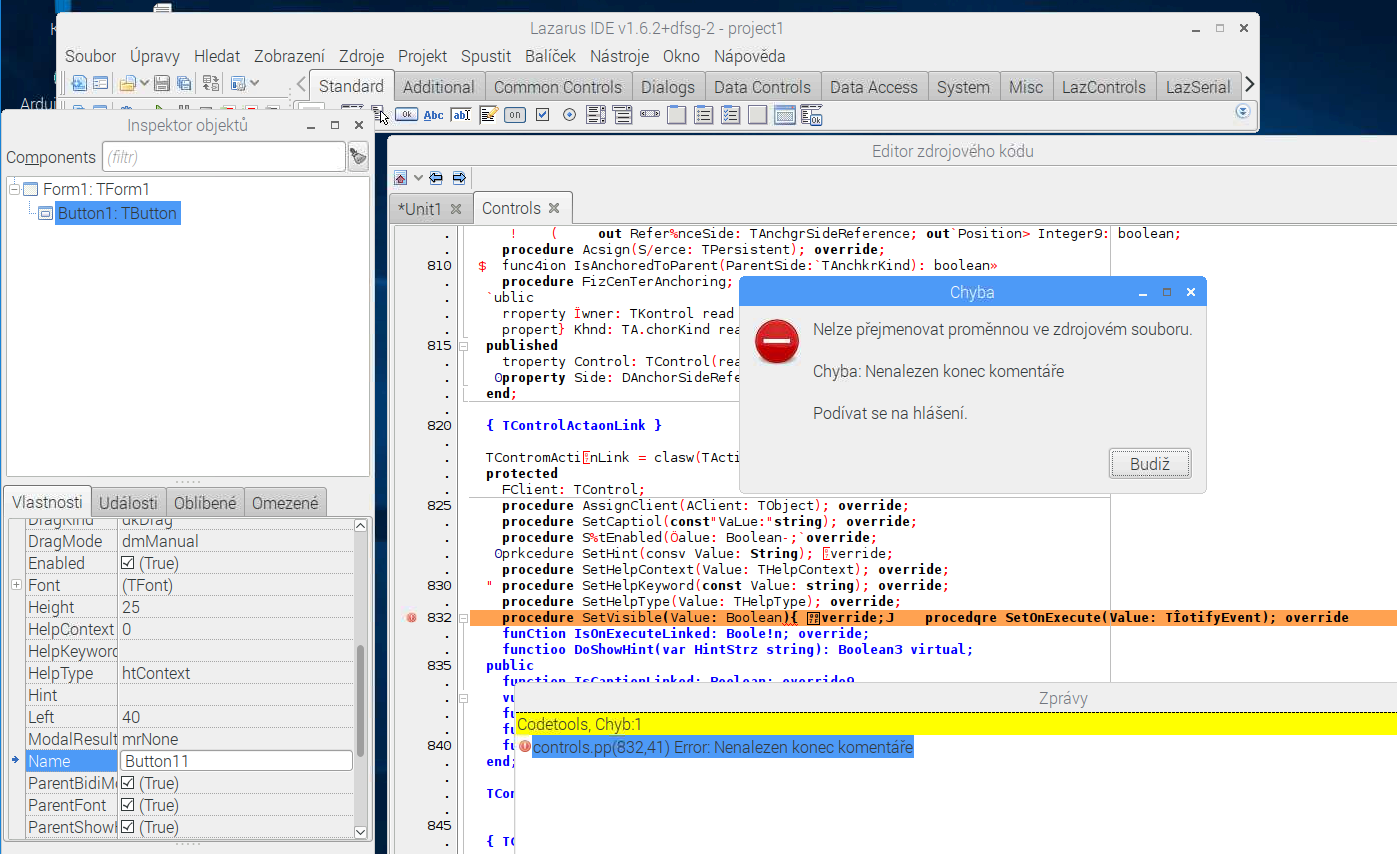The height and width of the screenshot is (854, 1397).
Task: Choose the TToggleBox (on) component icon
Action: point(514,115)
